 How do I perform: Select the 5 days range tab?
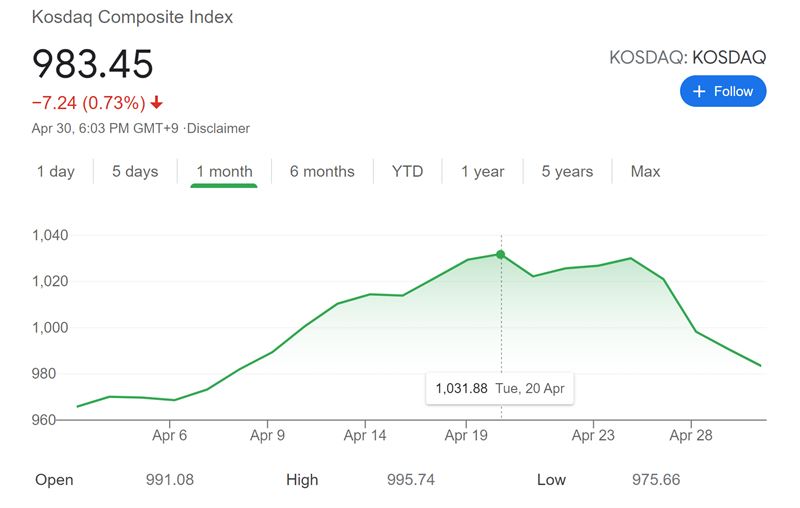(135, 172)
